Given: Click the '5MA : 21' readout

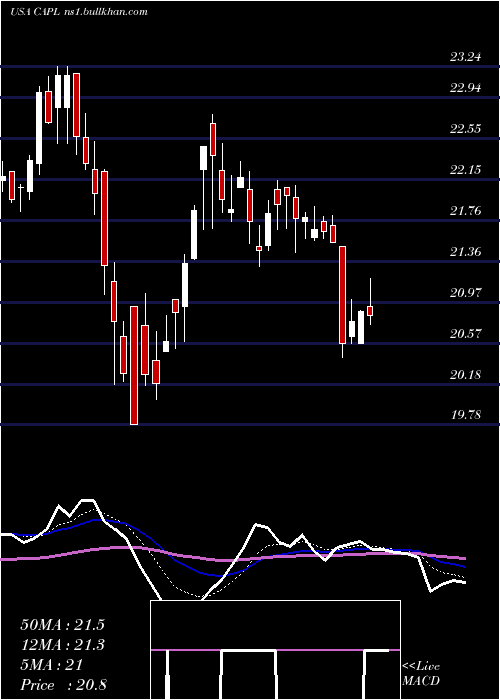Looking at the screenshot, I should click(x=52, y=665).
